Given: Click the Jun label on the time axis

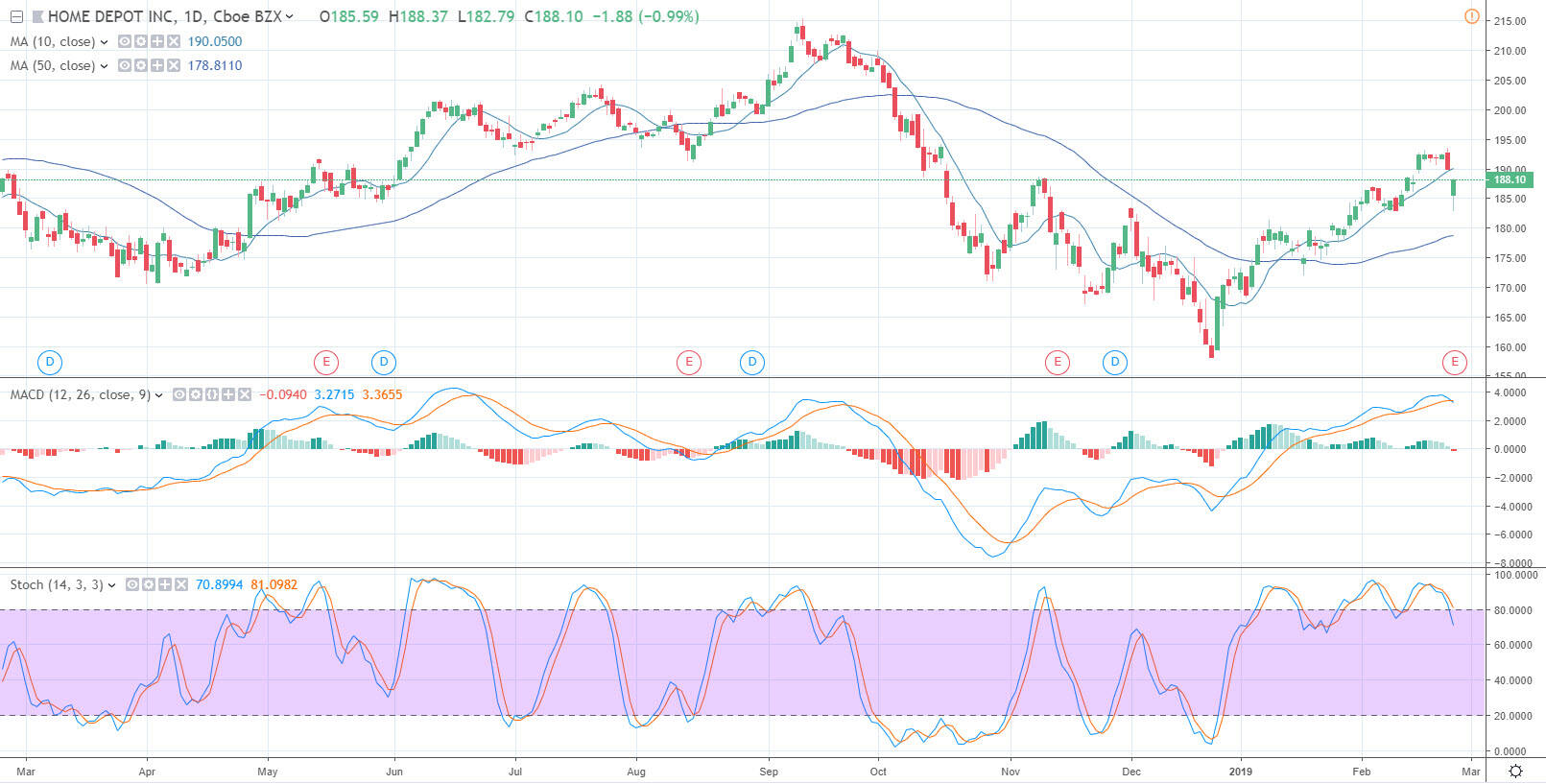Looking at the screenshot, I should [393, 772].
